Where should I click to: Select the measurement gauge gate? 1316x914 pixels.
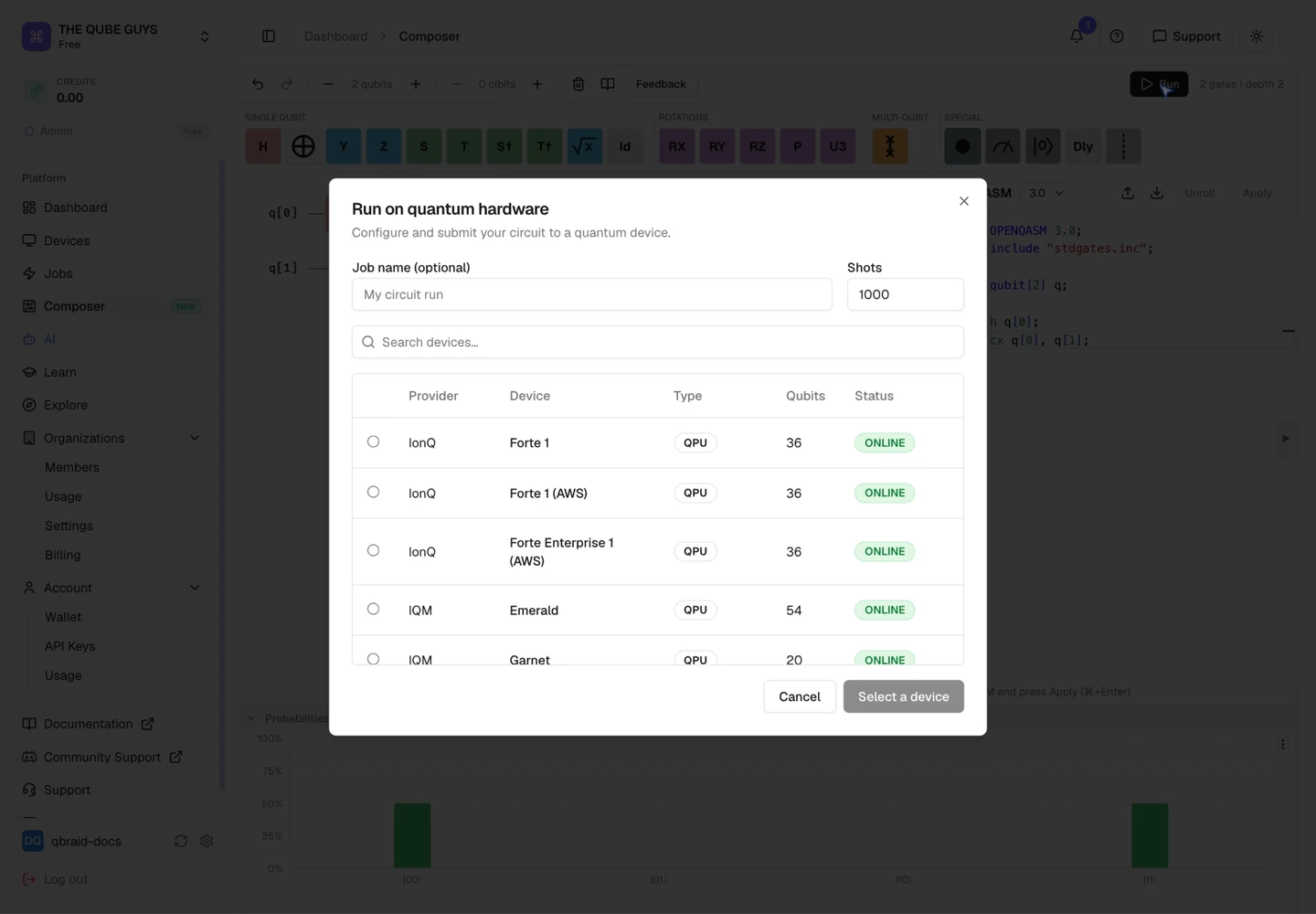(1003, 146)
